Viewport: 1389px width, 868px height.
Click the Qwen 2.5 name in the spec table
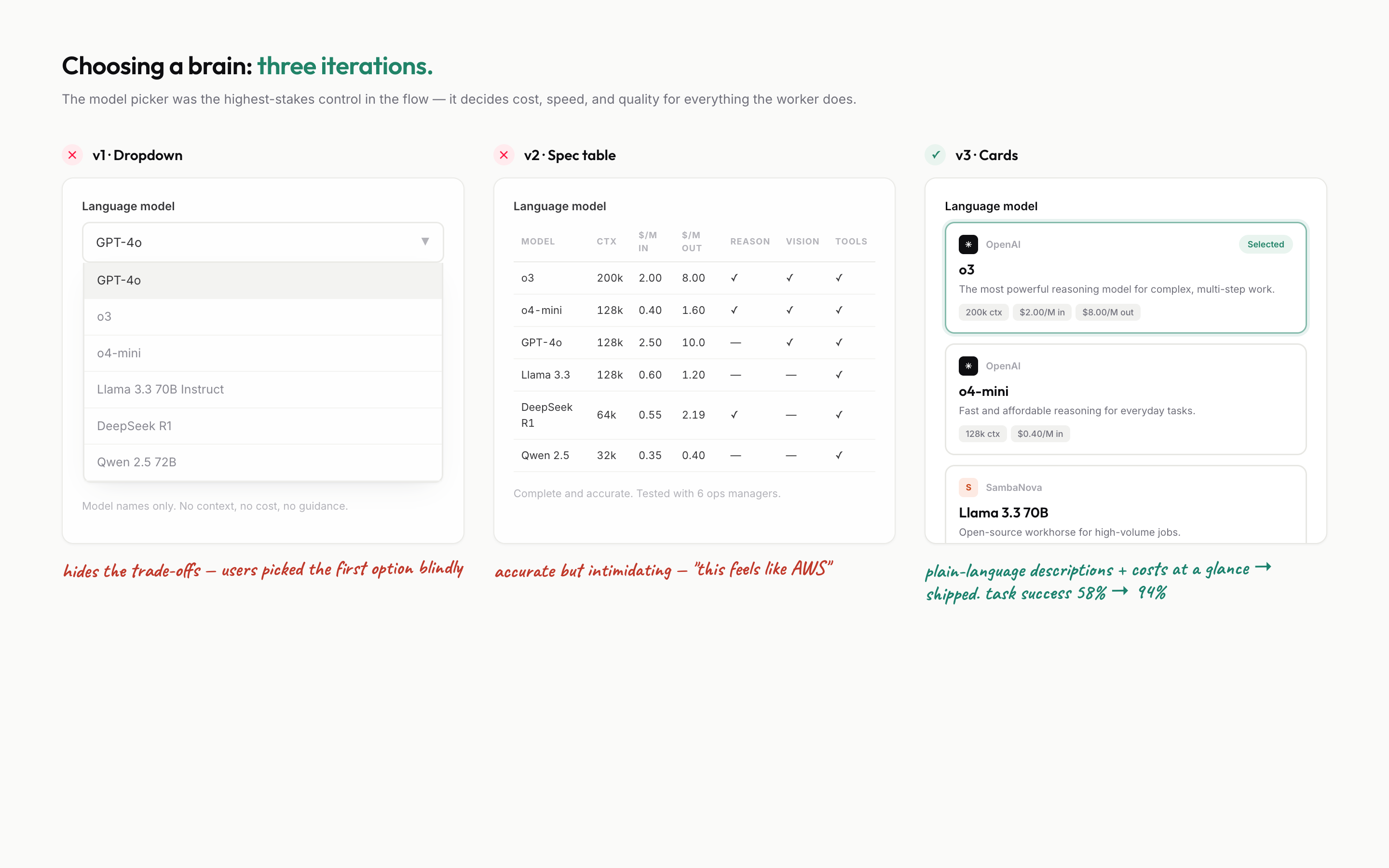[545, 455]
